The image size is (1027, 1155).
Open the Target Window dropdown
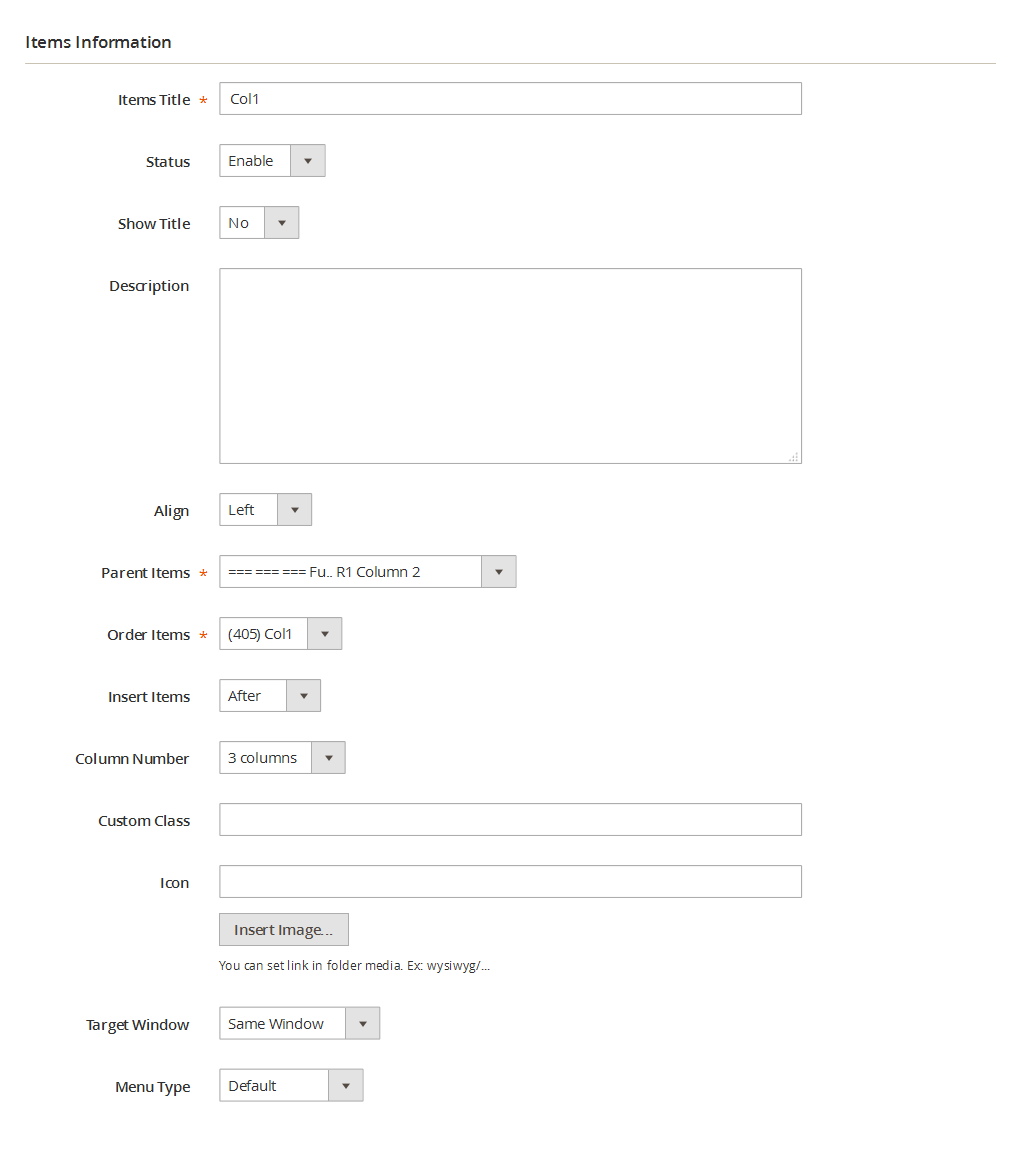pyautogui.click(x=299, y=1023)
